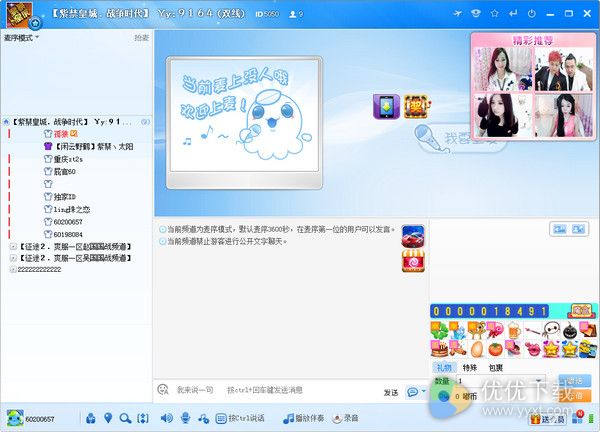Expand the 222222222222 channel node
Screen dimensions: 600x432
point(13,269)
